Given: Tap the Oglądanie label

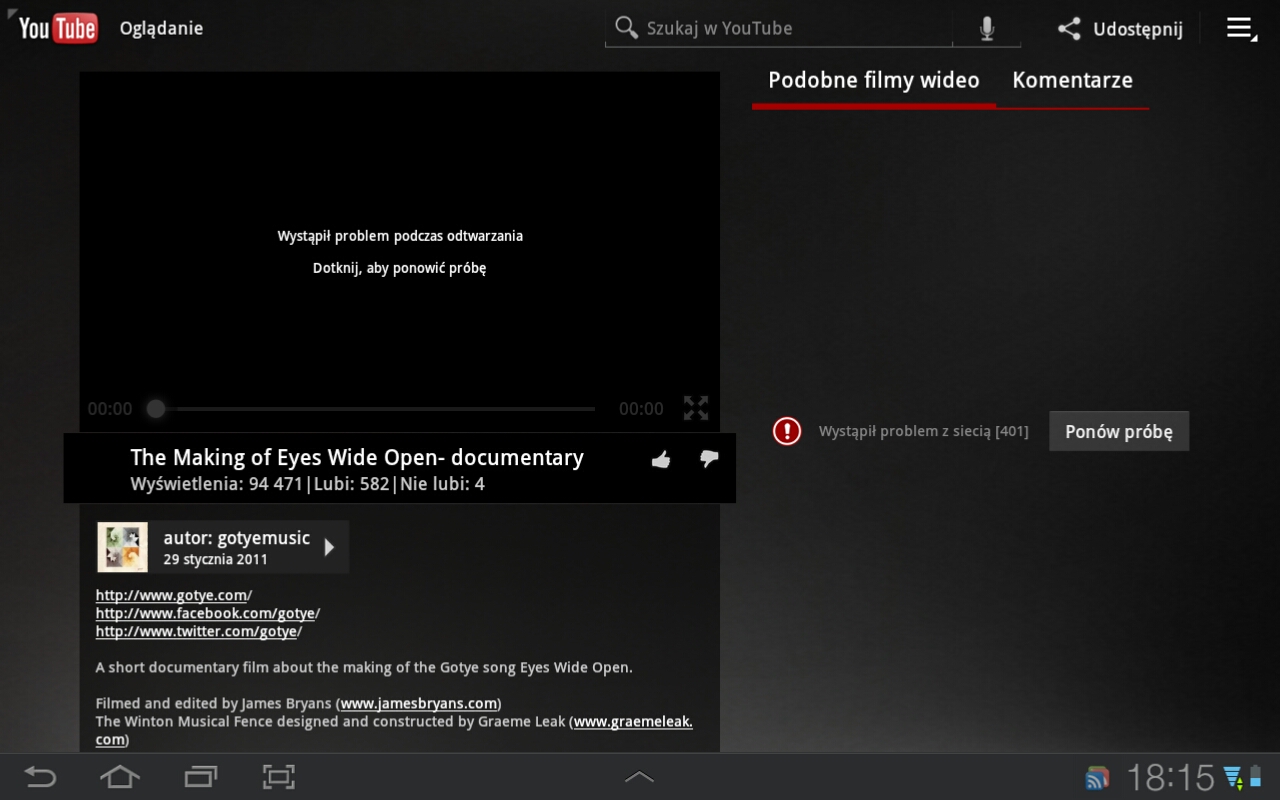Looking at the screenshot, I should tap(161, 28).
